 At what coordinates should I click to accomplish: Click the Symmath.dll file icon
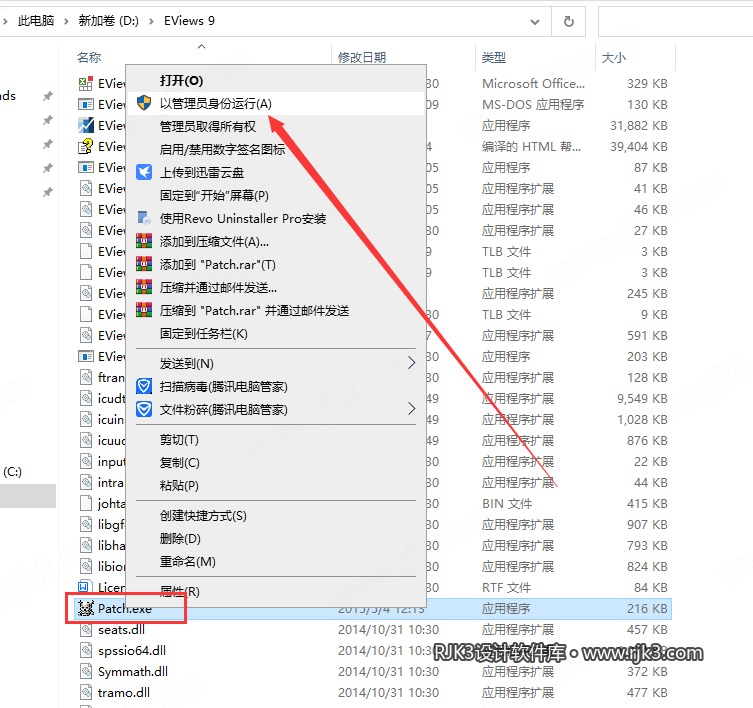pyautogui.click(x=86, y=671)
